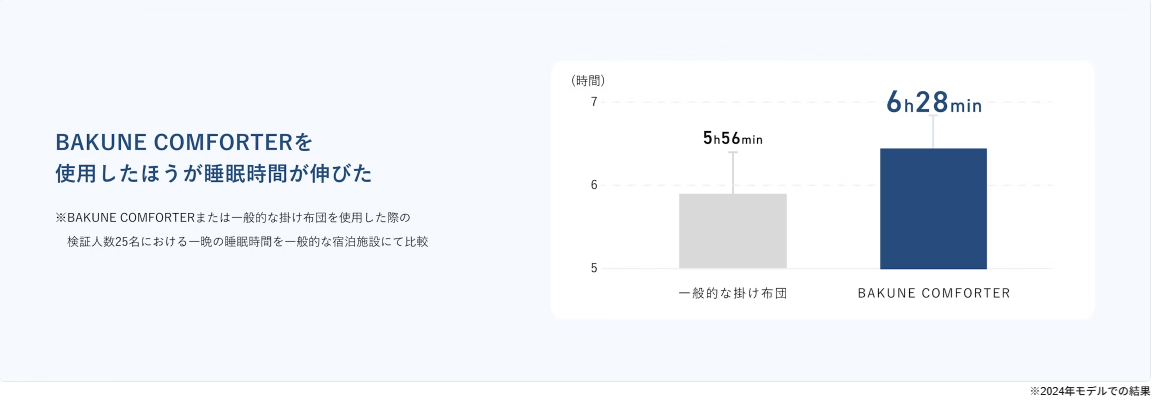The image size is (1155, 402).
Task: Click the y-axis value 5
Action: coord(594,268)
